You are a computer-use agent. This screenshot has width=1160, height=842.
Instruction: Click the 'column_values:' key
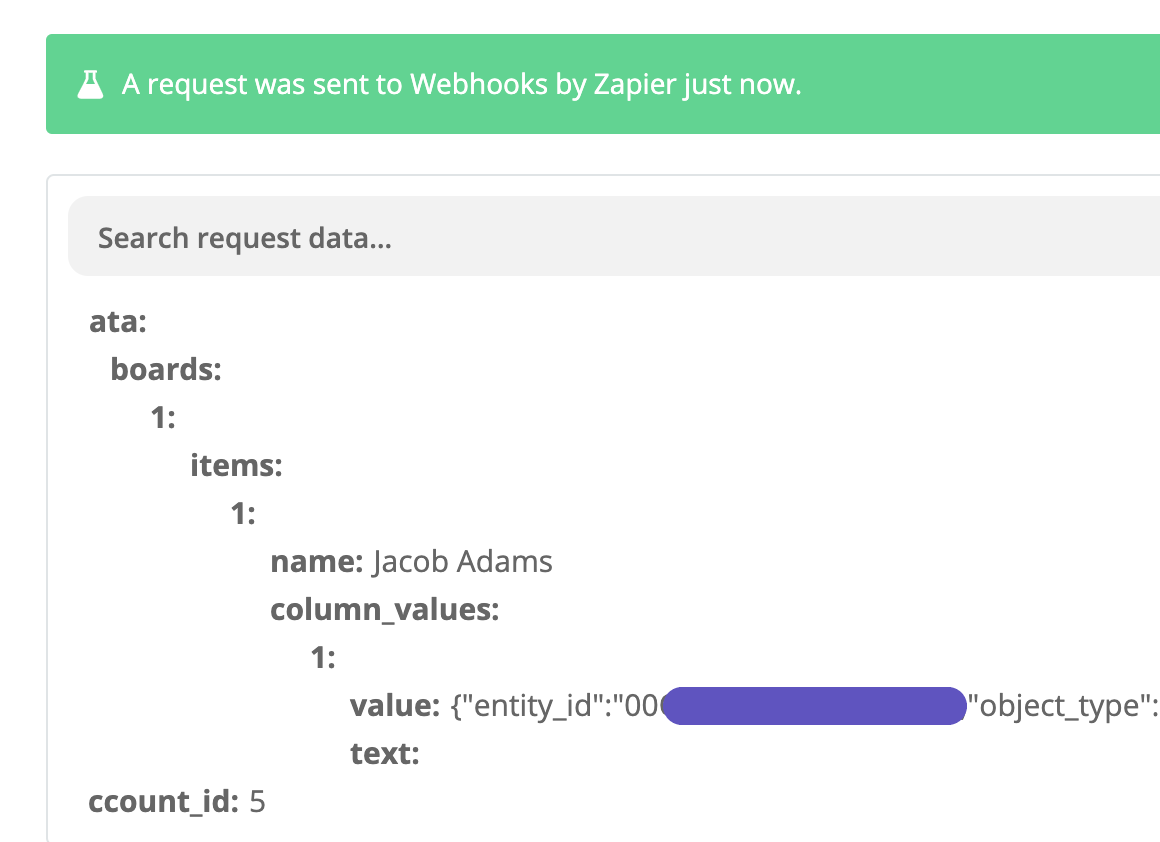tap(385, 610)
